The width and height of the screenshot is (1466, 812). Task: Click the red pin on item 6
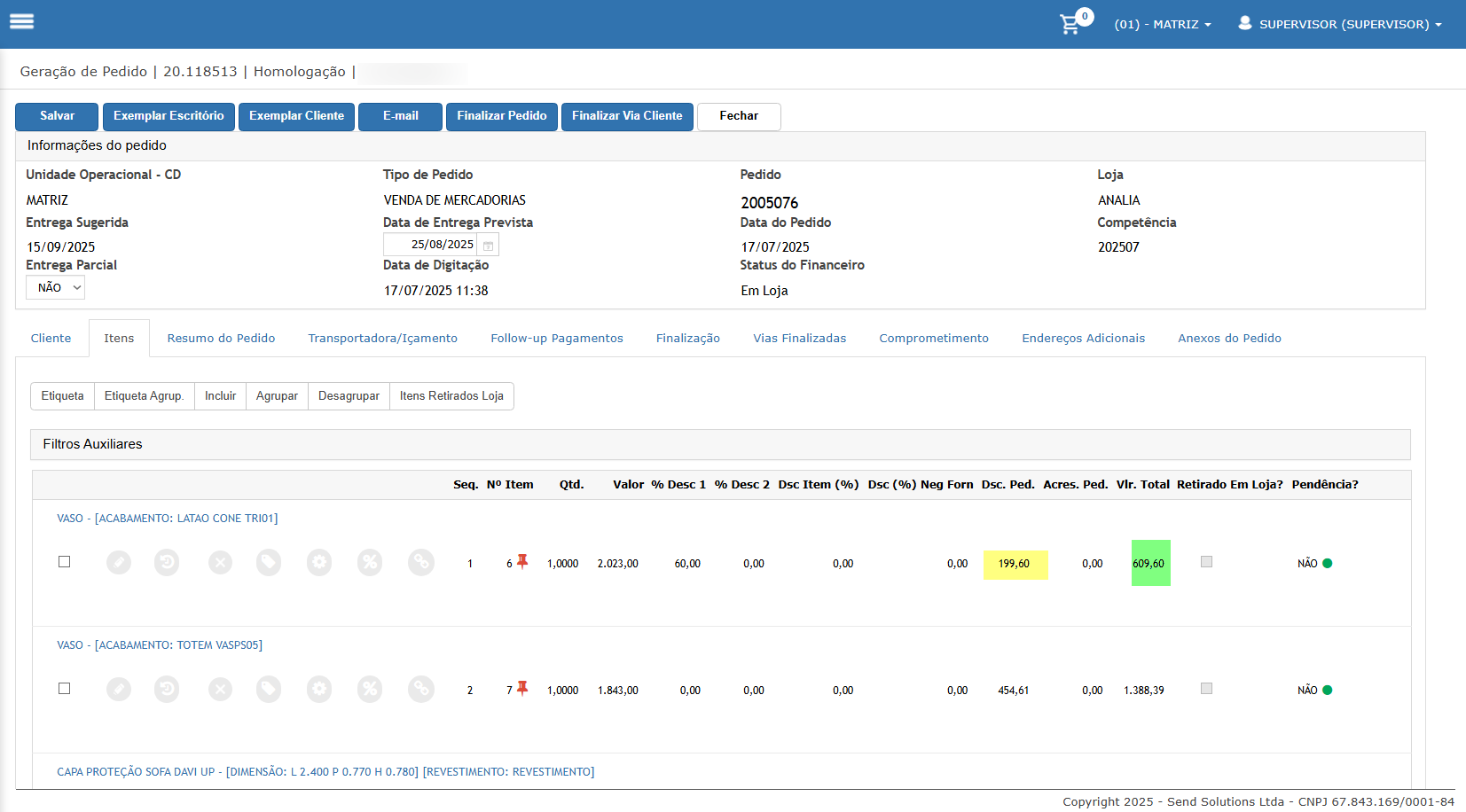pos(522,561)
